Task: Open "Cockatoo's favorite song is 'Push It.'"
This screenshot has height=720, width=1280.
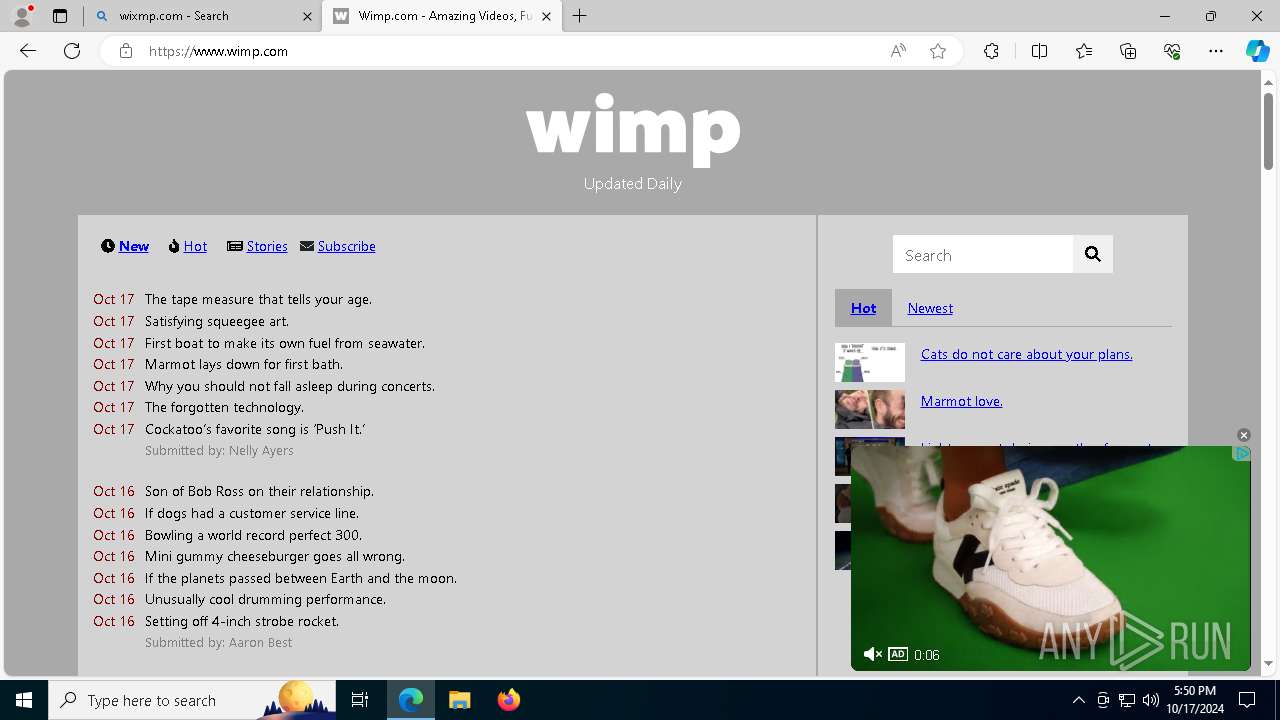Action: [255, 429]
